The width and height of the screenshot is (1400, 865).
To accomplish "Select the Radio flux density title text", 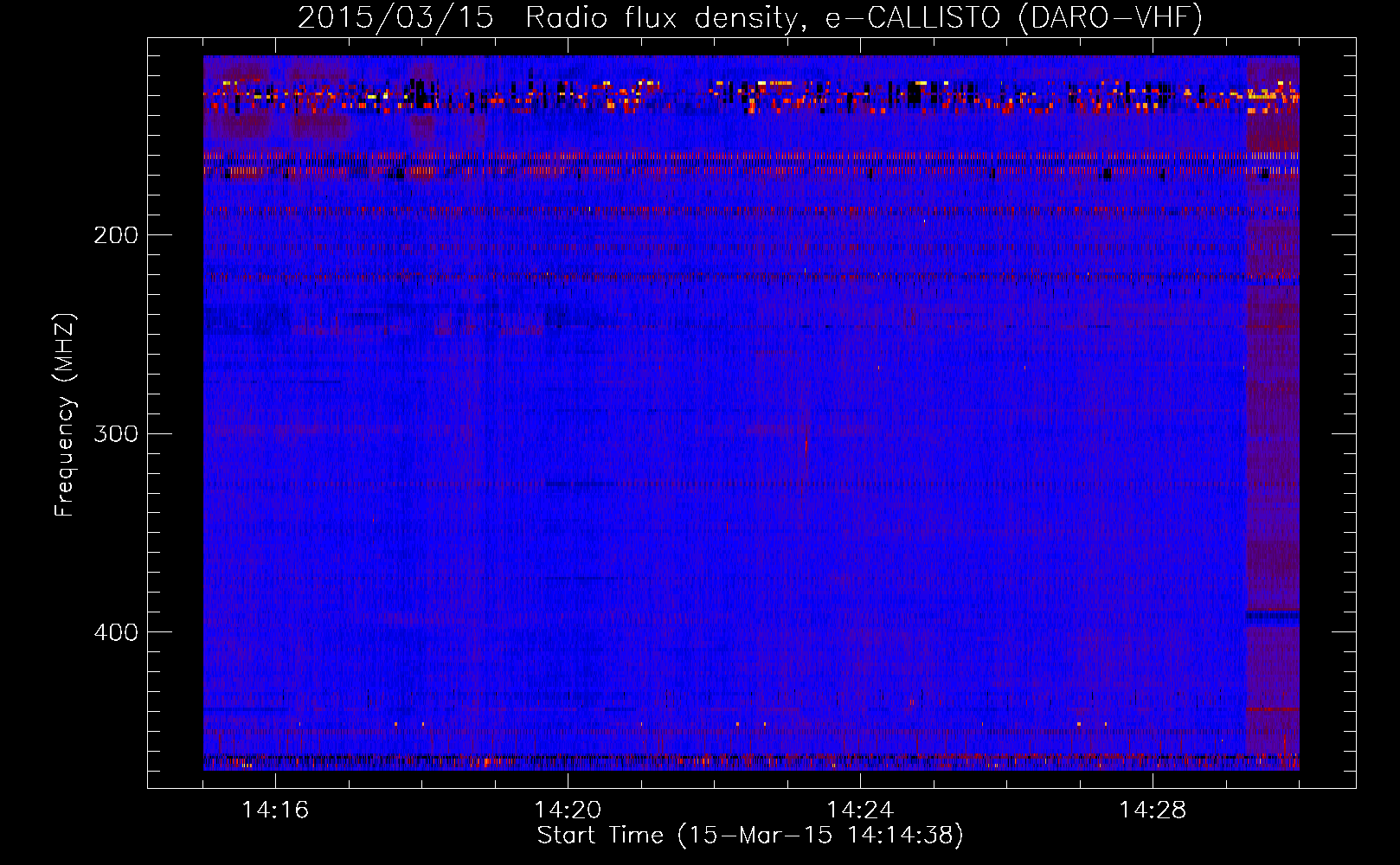I will (x=661, y=18).
